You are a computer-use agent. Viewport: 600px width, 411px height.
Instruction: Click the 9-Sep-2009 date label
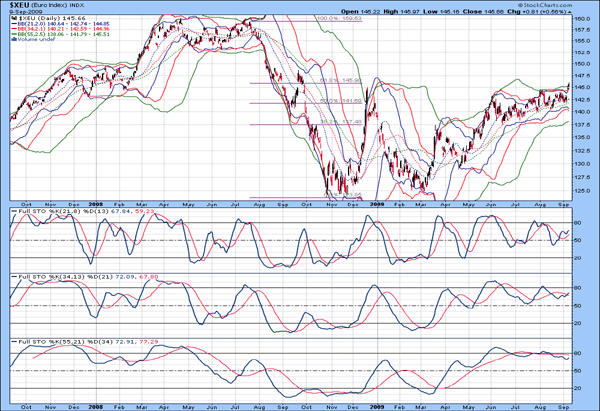[x=22, y=12]
